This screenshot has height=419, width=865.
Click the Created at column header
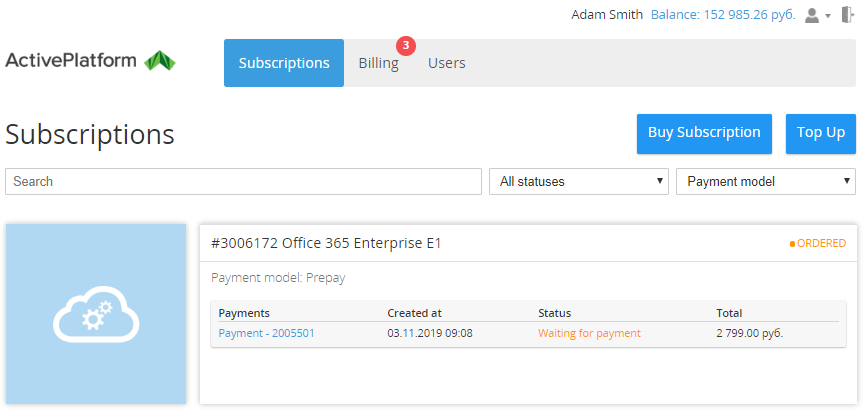click(x=414, y=313)
